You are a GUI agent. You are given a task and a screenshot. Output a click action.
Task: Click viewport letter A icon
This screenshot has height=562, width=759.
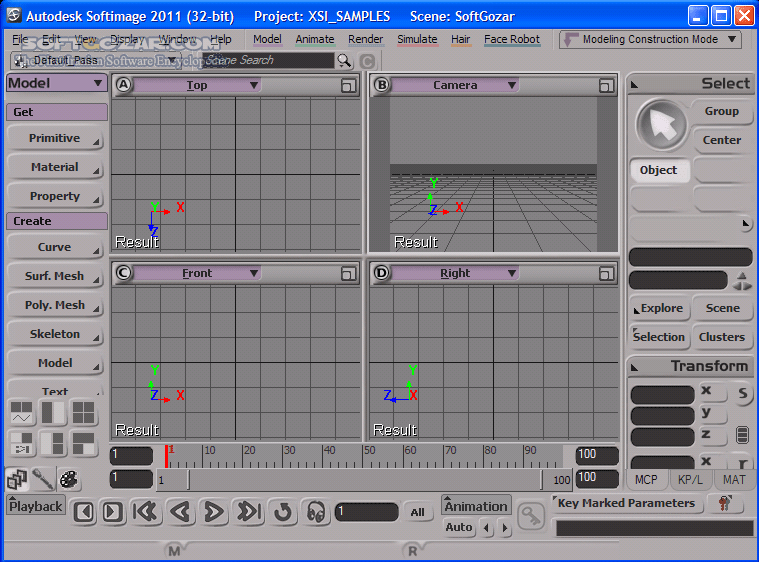[x=123, y=85]
